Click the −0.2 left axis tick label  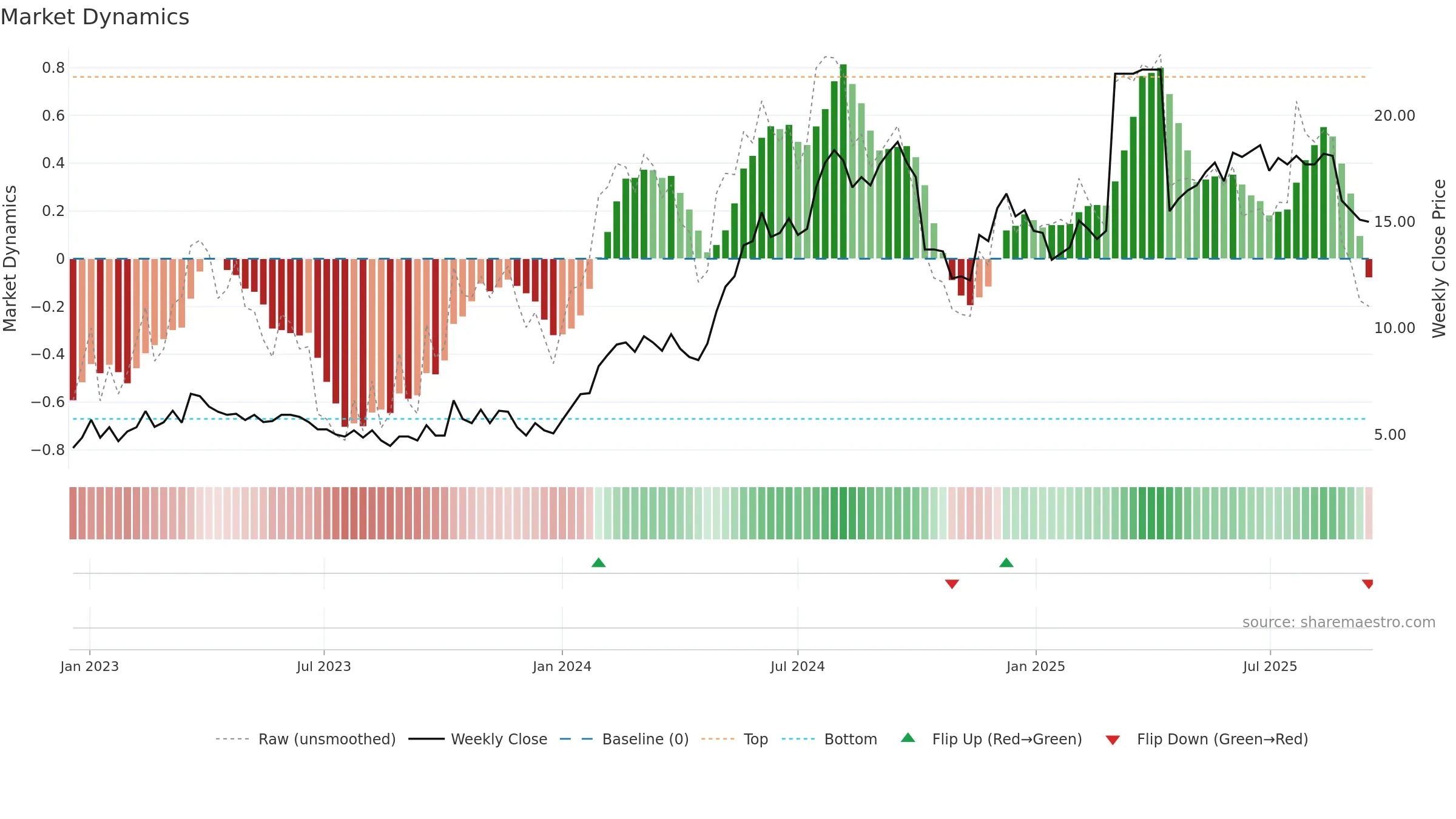click(x=48, y=306)
